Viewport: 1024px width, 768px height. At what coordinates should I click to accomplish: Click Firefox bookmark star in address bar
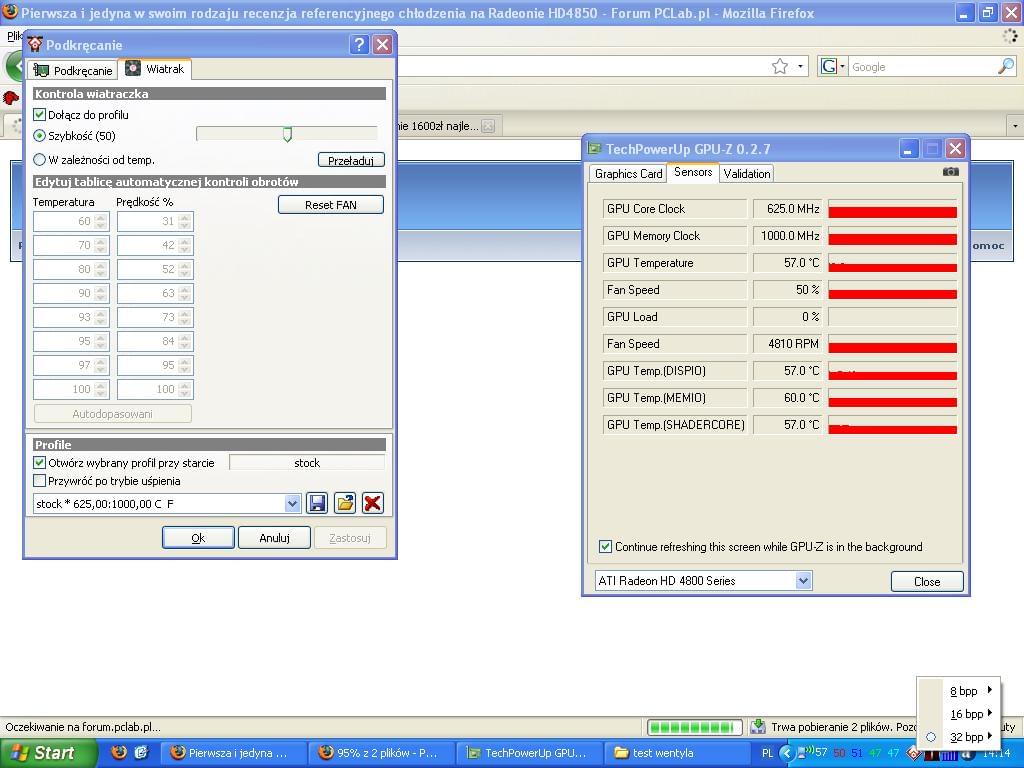click(x=780, y=67)
